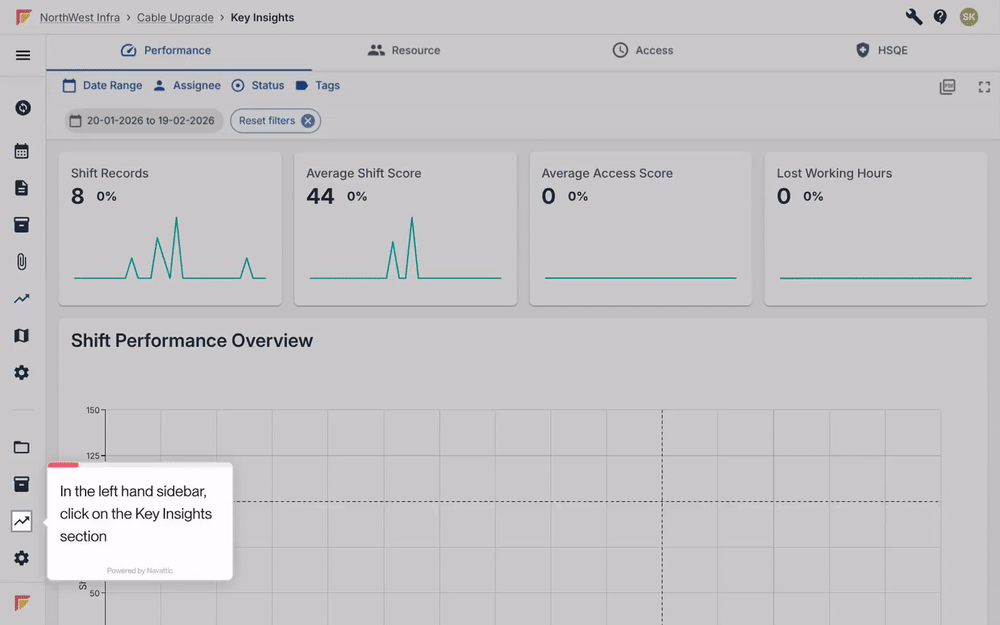Click the Average Shift Score value 44
1000x625 pixels.
[320, 196]
